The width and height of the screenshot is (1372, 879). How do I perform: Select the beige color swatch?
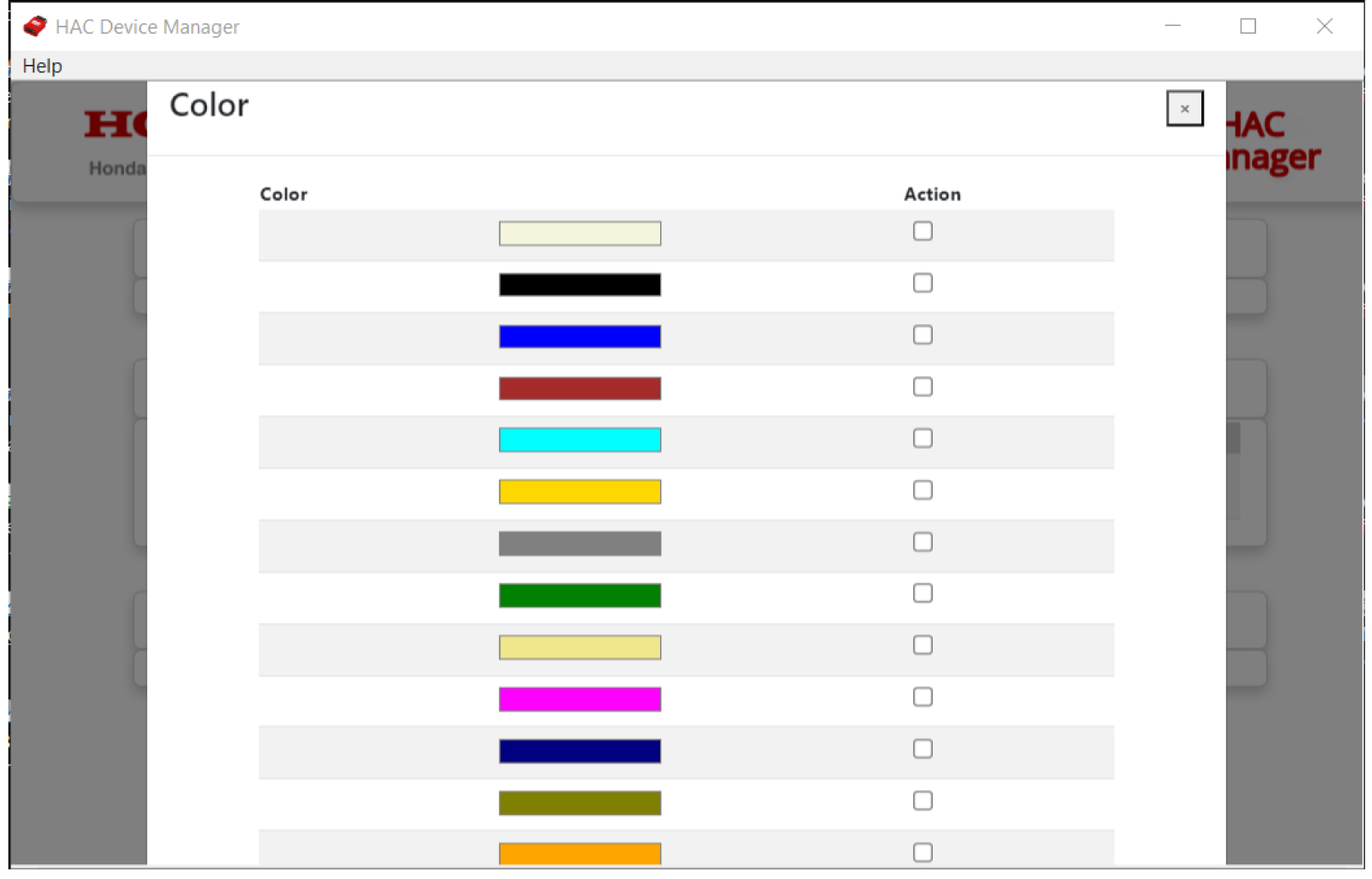pos(580,233)
